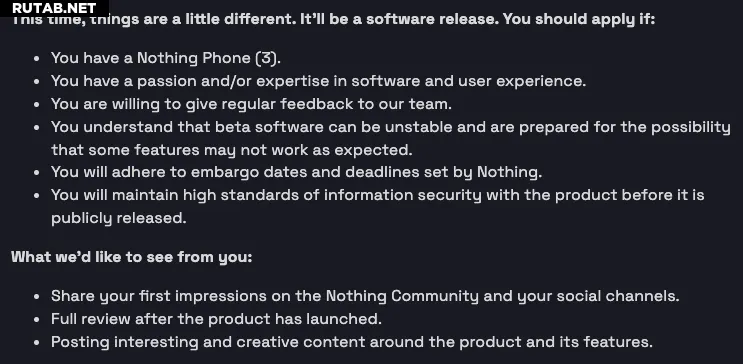Viewport: 743px width, 364px height.
Task: Click the 'You have a Nothing Phone (3).' line
Action: pyautogui.click(x=166, y=58)
